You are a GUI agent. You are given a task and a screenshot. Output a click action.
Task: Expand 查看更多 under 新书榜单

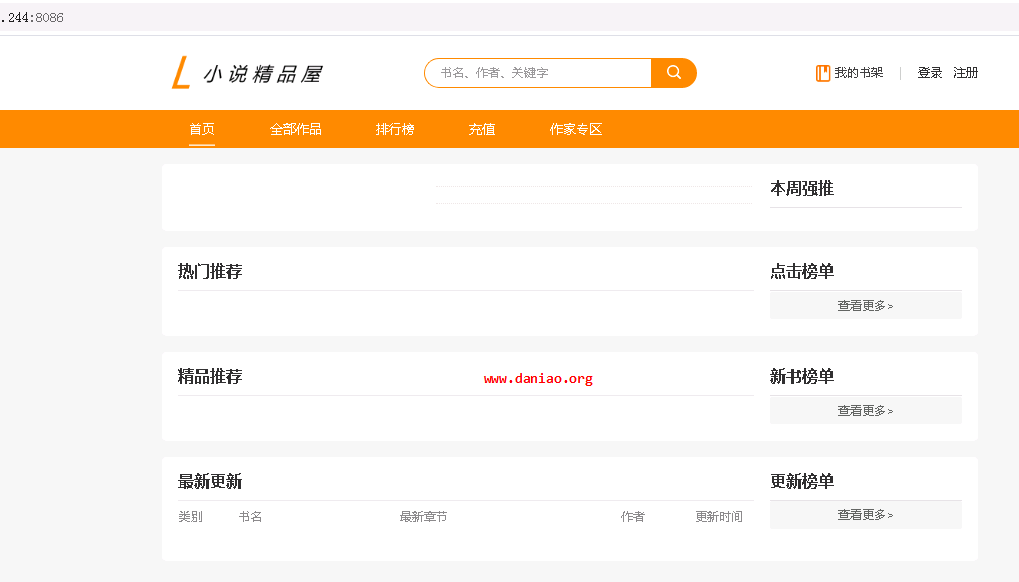(x=865, y=411)
